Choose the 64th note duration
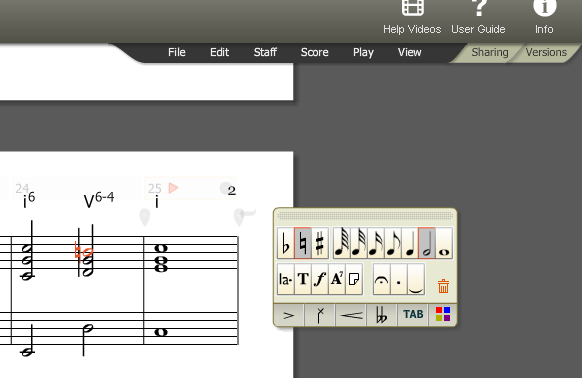Screen dimensions: 582x378 tap(341, 243)
